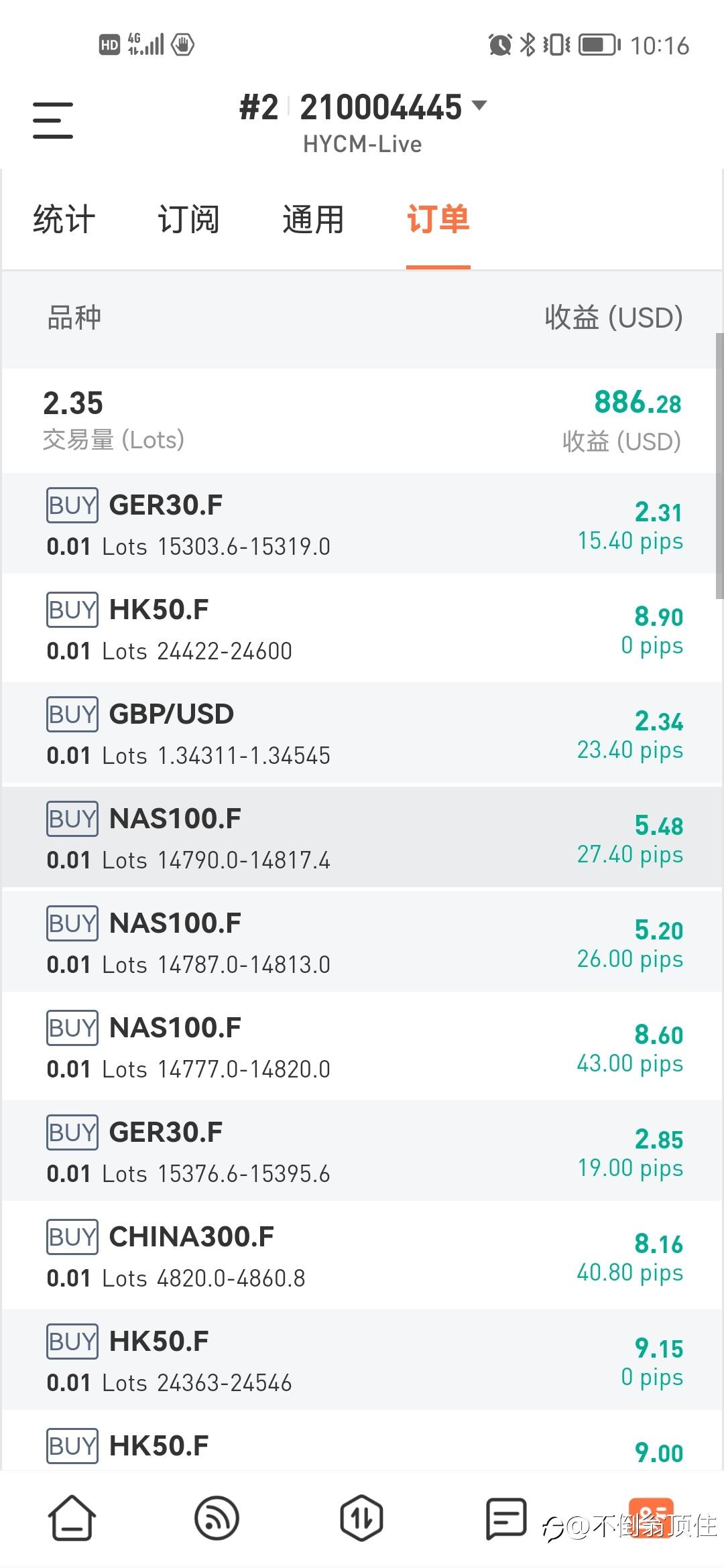724x1568 pixels.
Task: Open the CHINA300.F buy order
Action: click(362, 1256)
